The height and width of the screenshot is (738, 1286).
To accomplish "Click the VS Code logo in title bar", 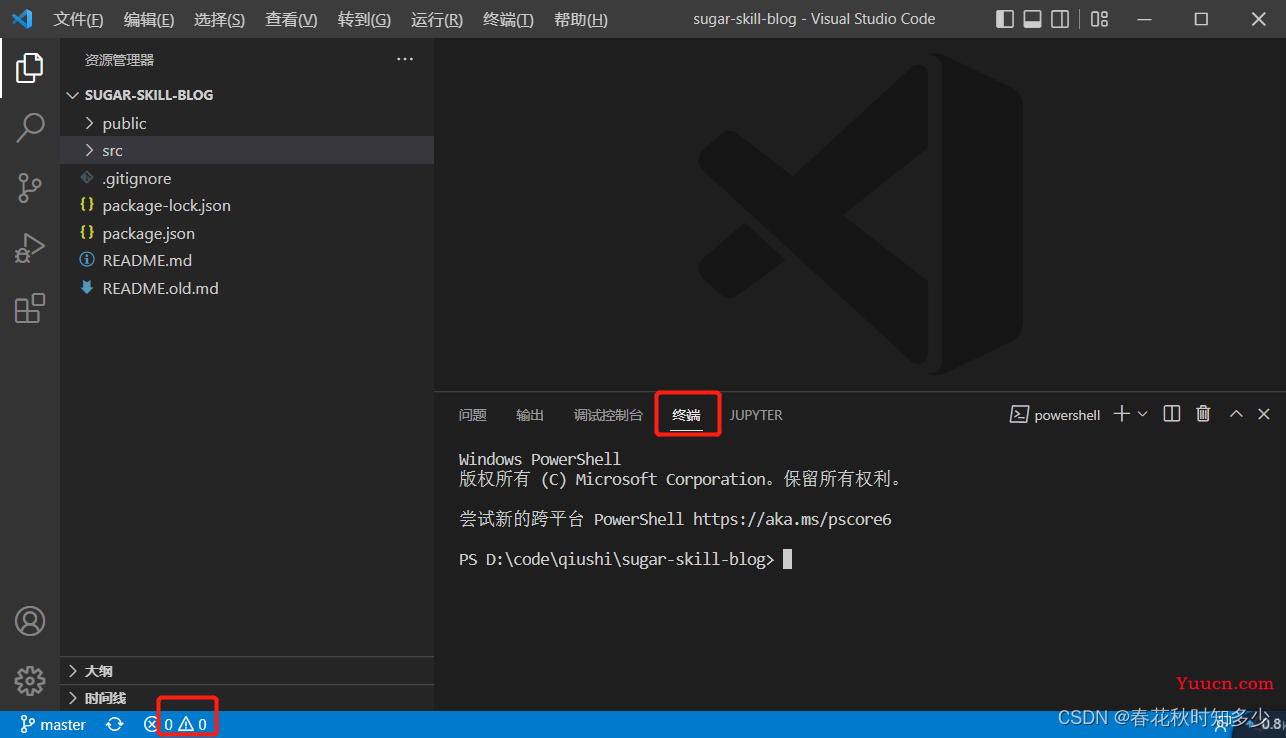I will point(22,19).
